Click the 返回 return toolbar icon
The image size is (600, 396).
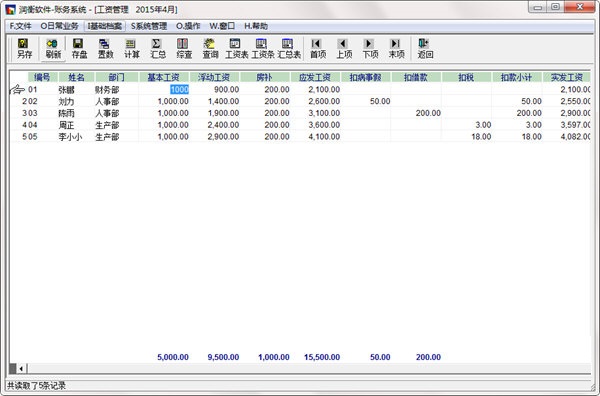click(x=425, y=48)
